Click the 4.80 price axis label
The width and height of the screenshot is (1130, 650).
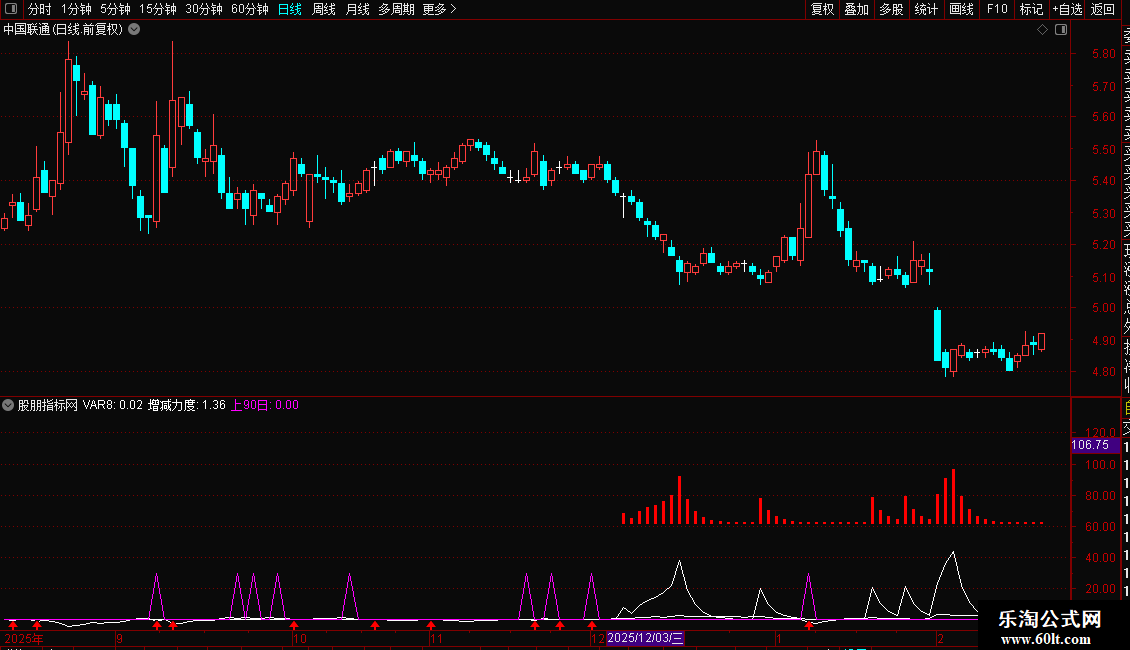(x=1103, y=372)
